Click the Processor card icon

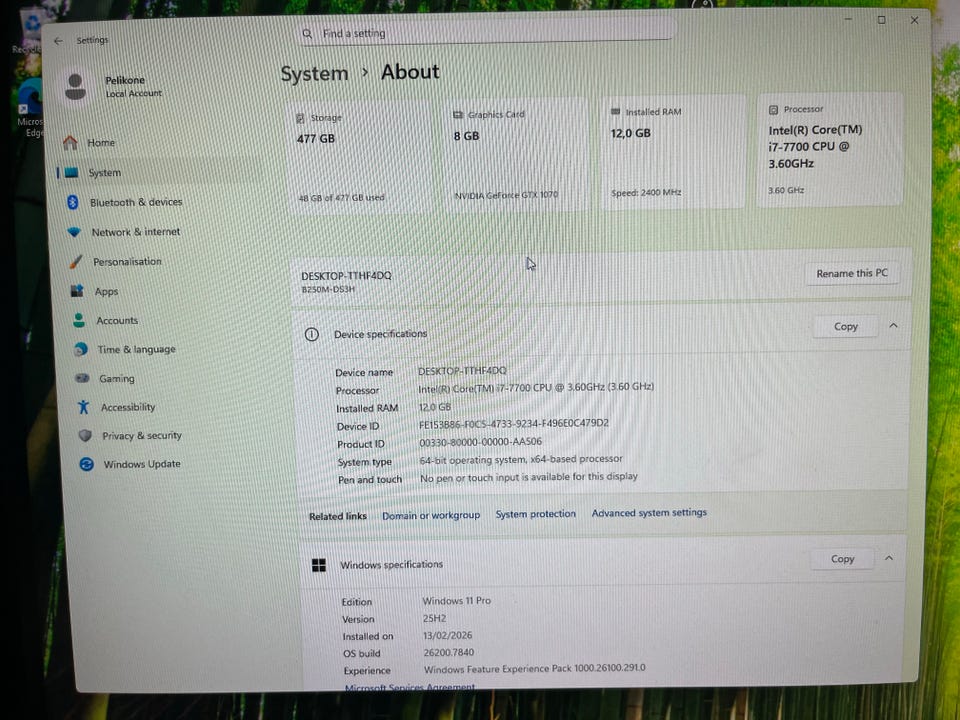pos(773,110)
